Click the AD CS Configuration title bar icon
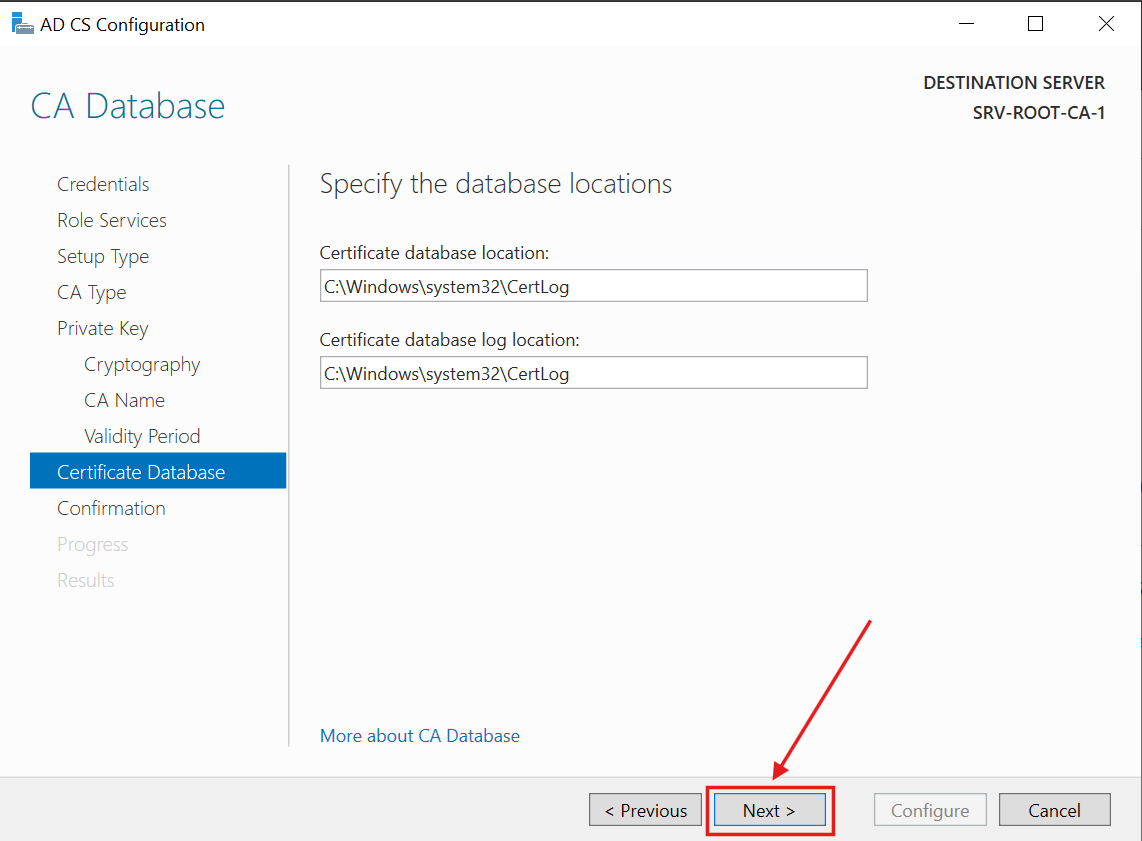This screenshot has width=1142, height=841. pos(22,22)
